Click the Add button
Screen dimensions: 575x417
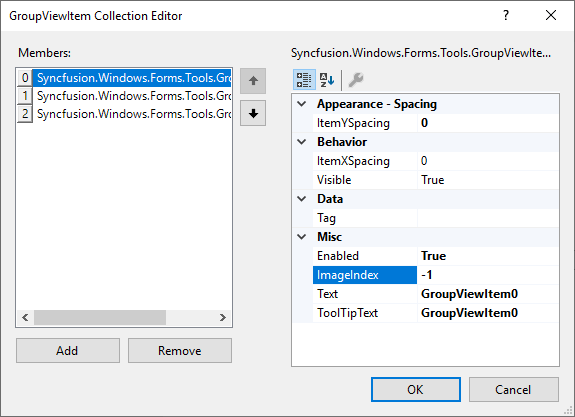pos(68,351)
